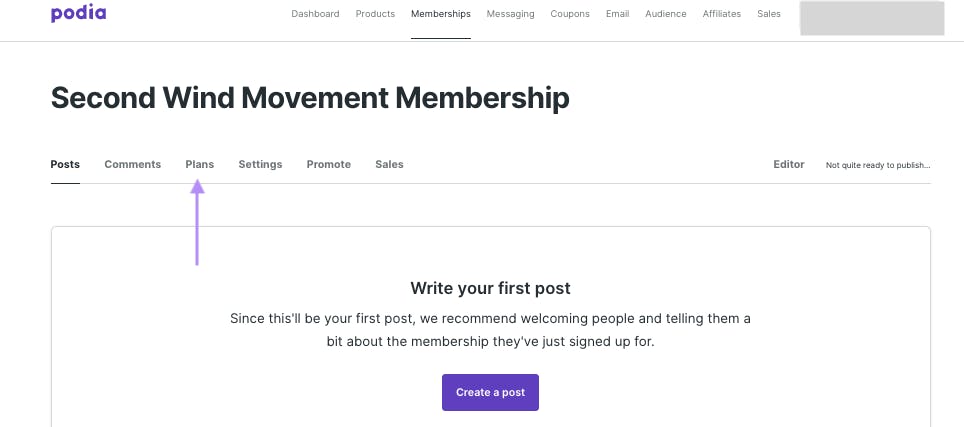The width and height of the screenshot is (964, 427).
Task: Open the membership Settings tab
Action: (x=260, y=164)
